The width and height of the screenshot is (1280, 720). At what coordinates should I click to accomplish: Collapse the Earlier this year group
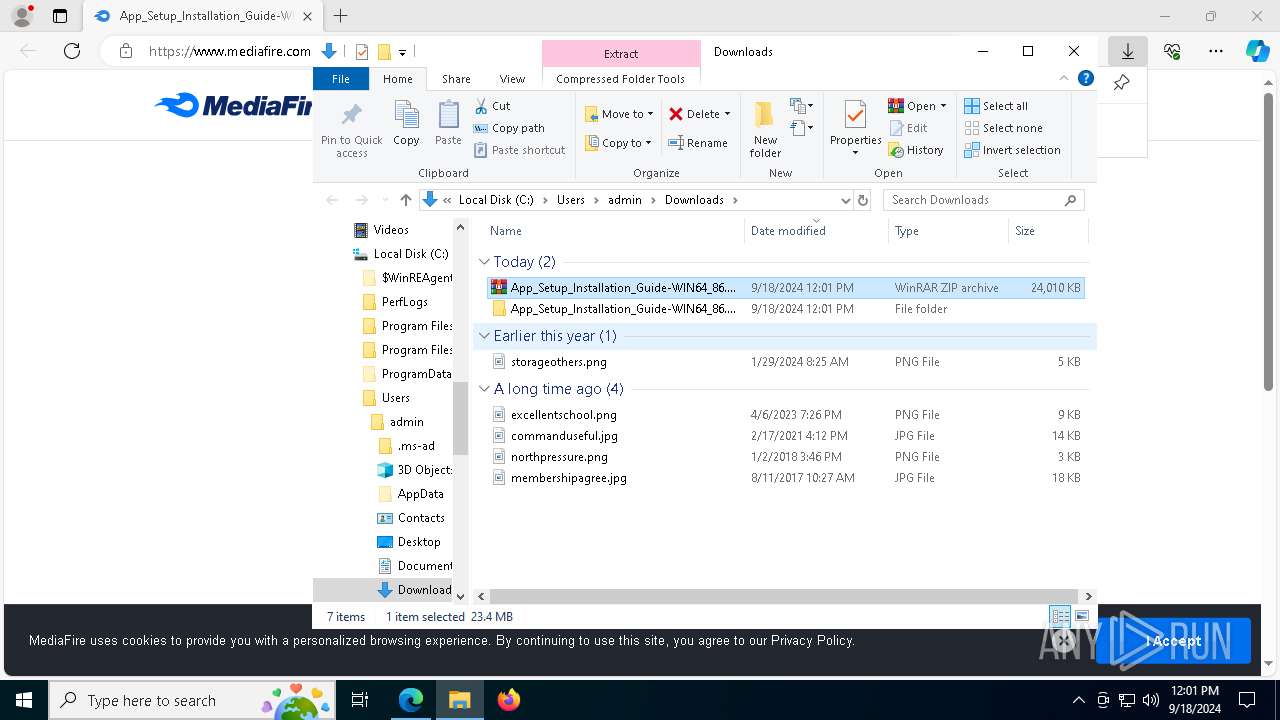click(485, 336)
